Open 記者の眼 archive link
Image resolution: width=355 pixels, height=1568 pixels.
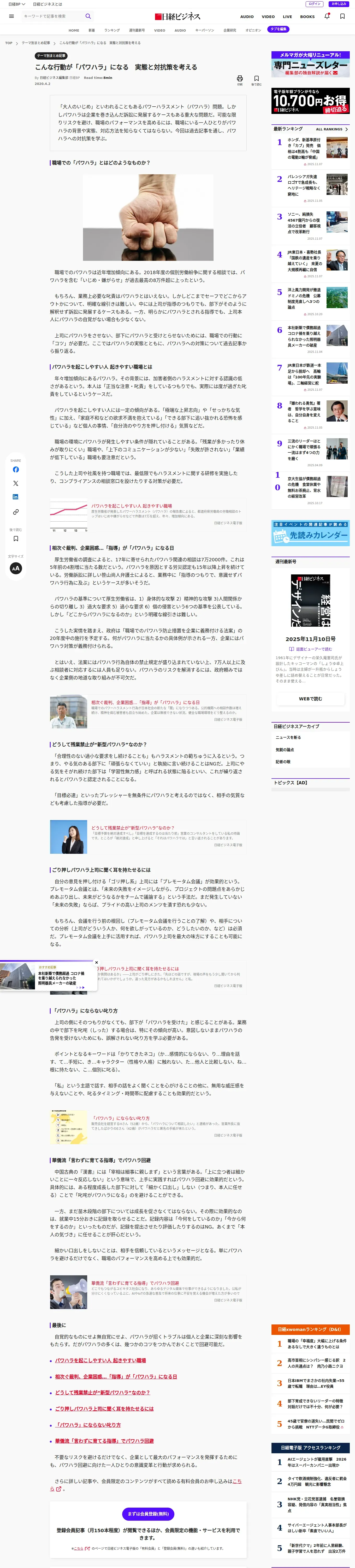point(283,762)
